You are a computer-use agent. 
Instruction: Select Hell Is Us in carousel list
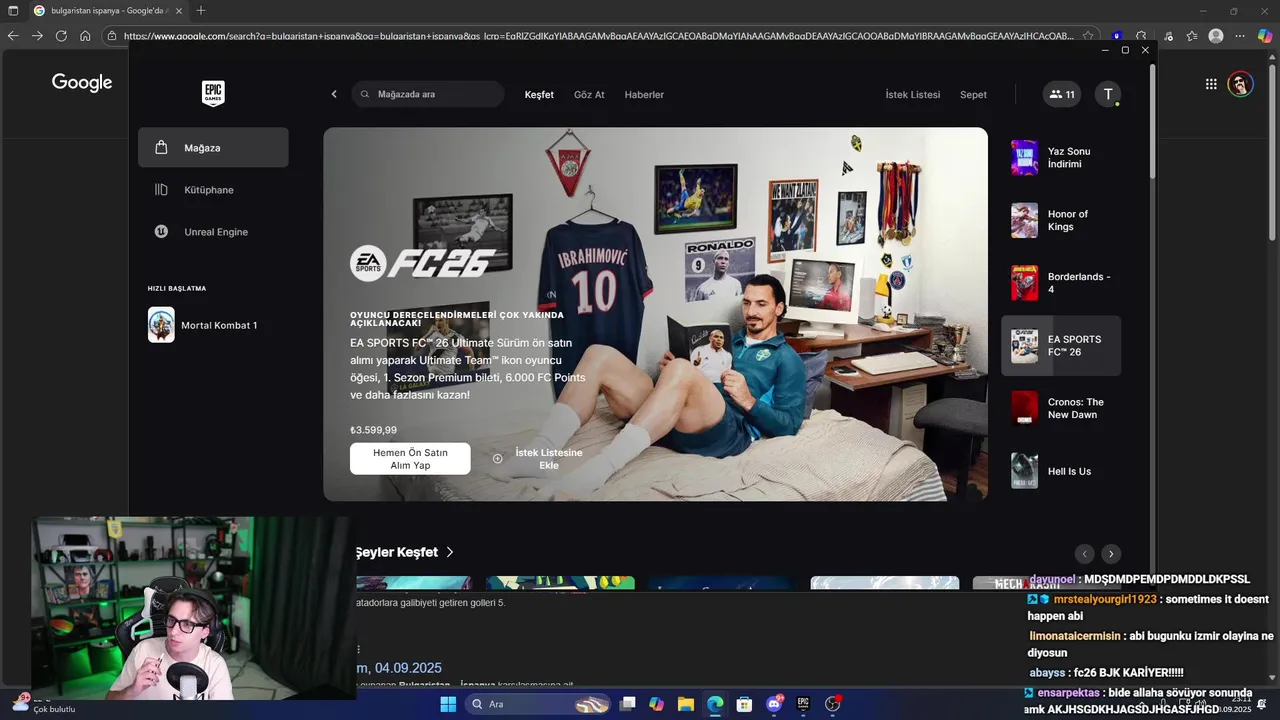[x=1061, y=471]
